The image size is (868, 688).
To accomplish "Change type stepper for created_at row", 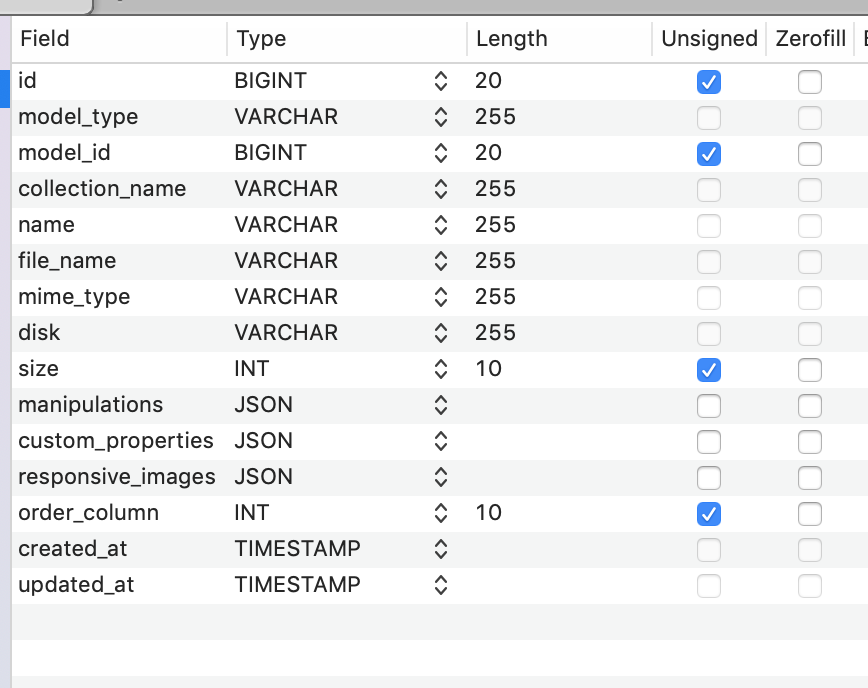I will [x=441, y=549].
